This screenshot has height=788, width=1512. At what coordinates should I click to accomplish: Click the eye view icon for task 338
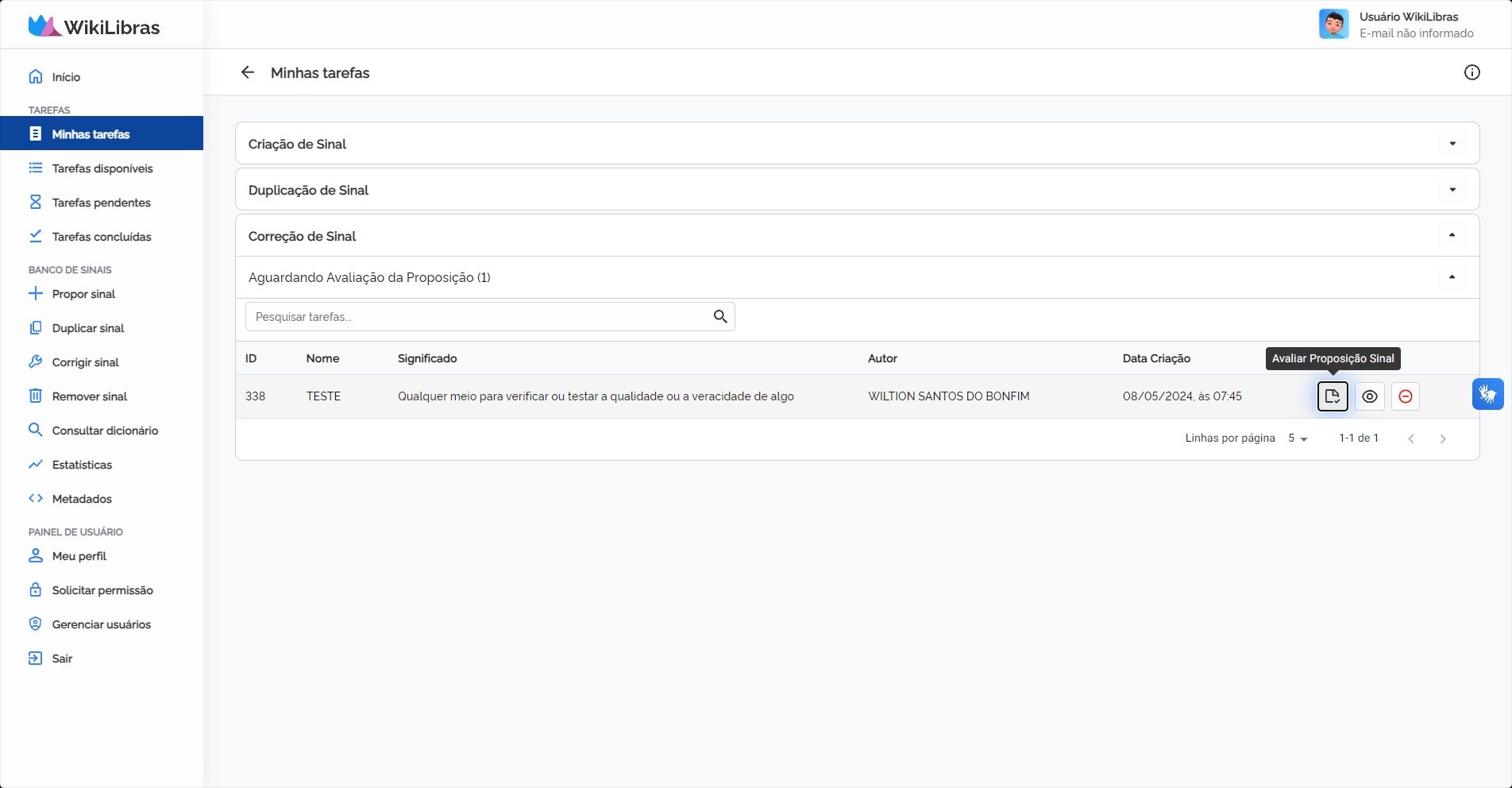coord(1370,396)
